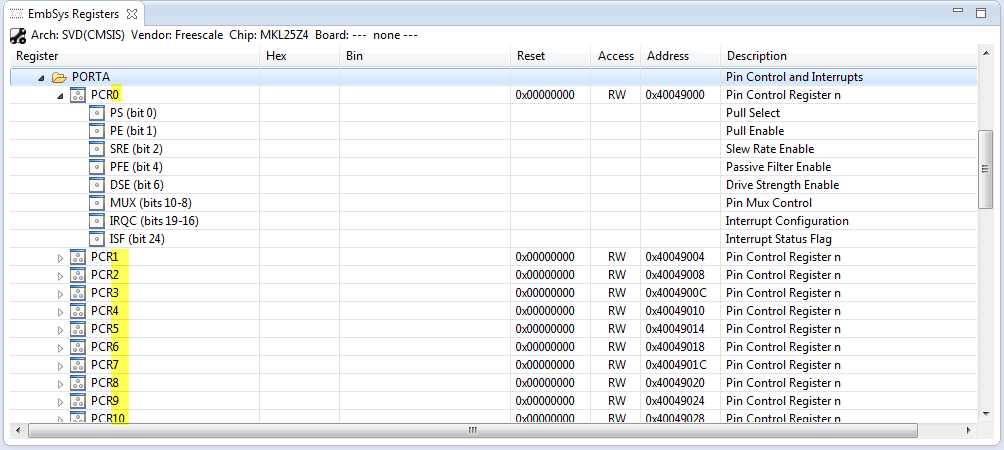Collapse the PORTA tree node
1004x450 pixels.
pyautogui.click(x=41, y=77)
